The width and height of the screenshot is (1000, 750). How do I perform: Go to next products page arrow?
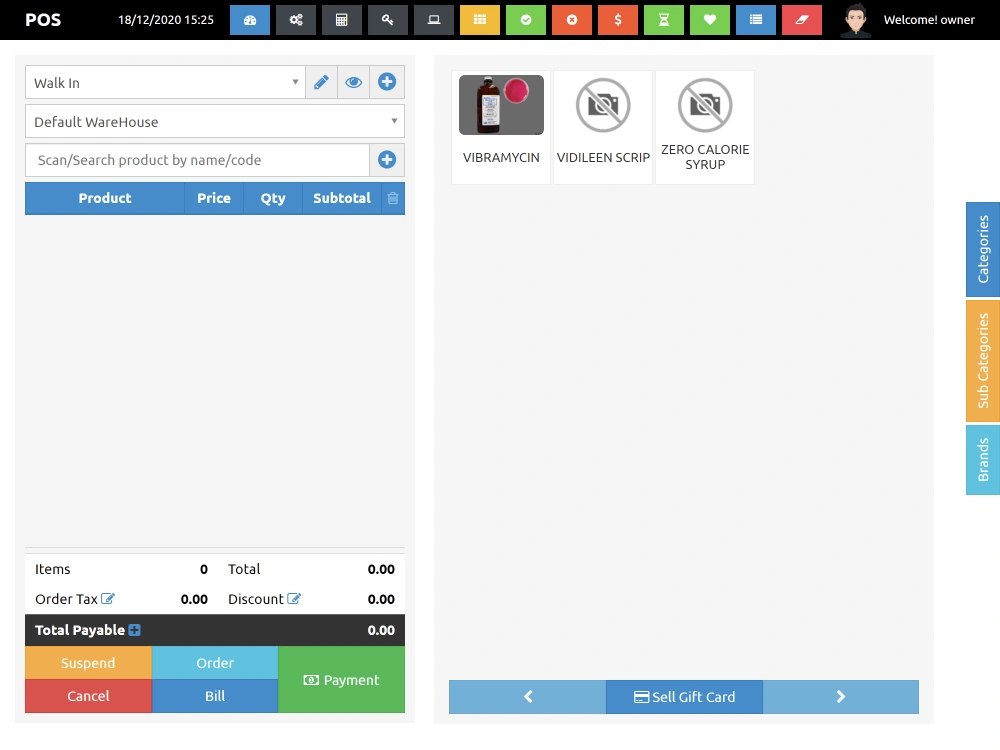pos(841,697)
